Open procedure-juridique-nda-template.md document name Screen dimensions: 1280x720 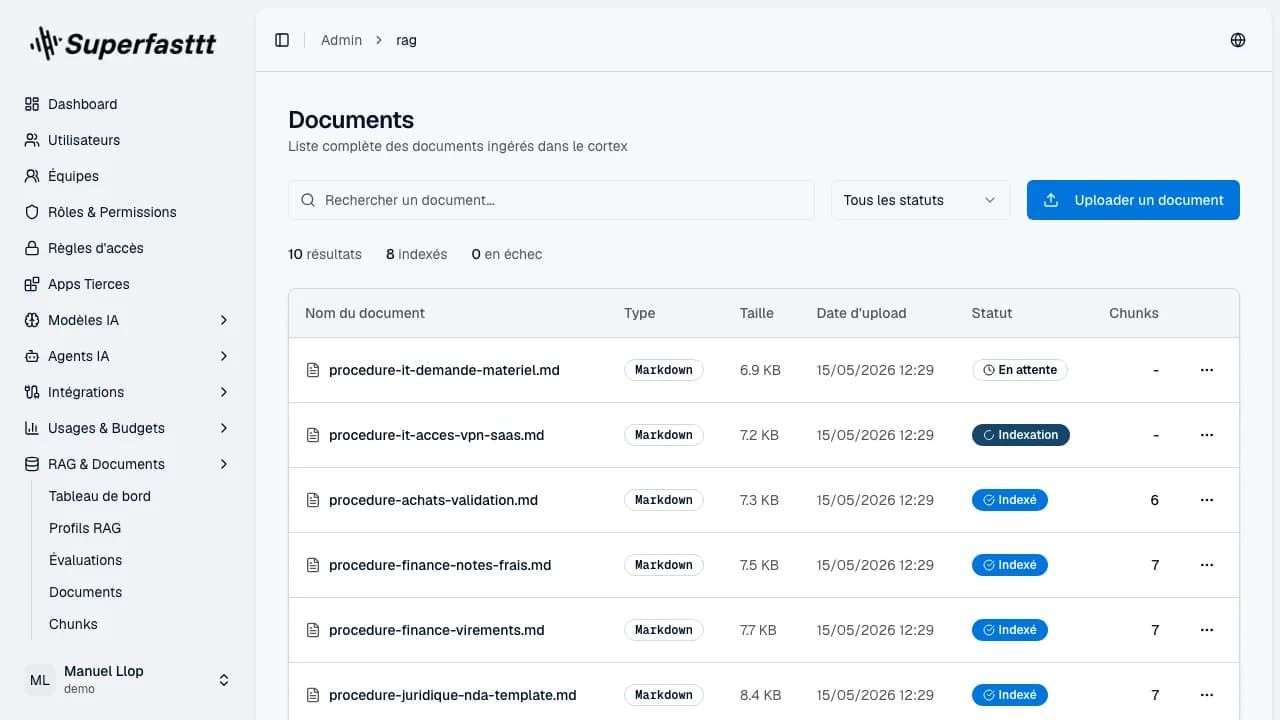(x=452, y=695)
